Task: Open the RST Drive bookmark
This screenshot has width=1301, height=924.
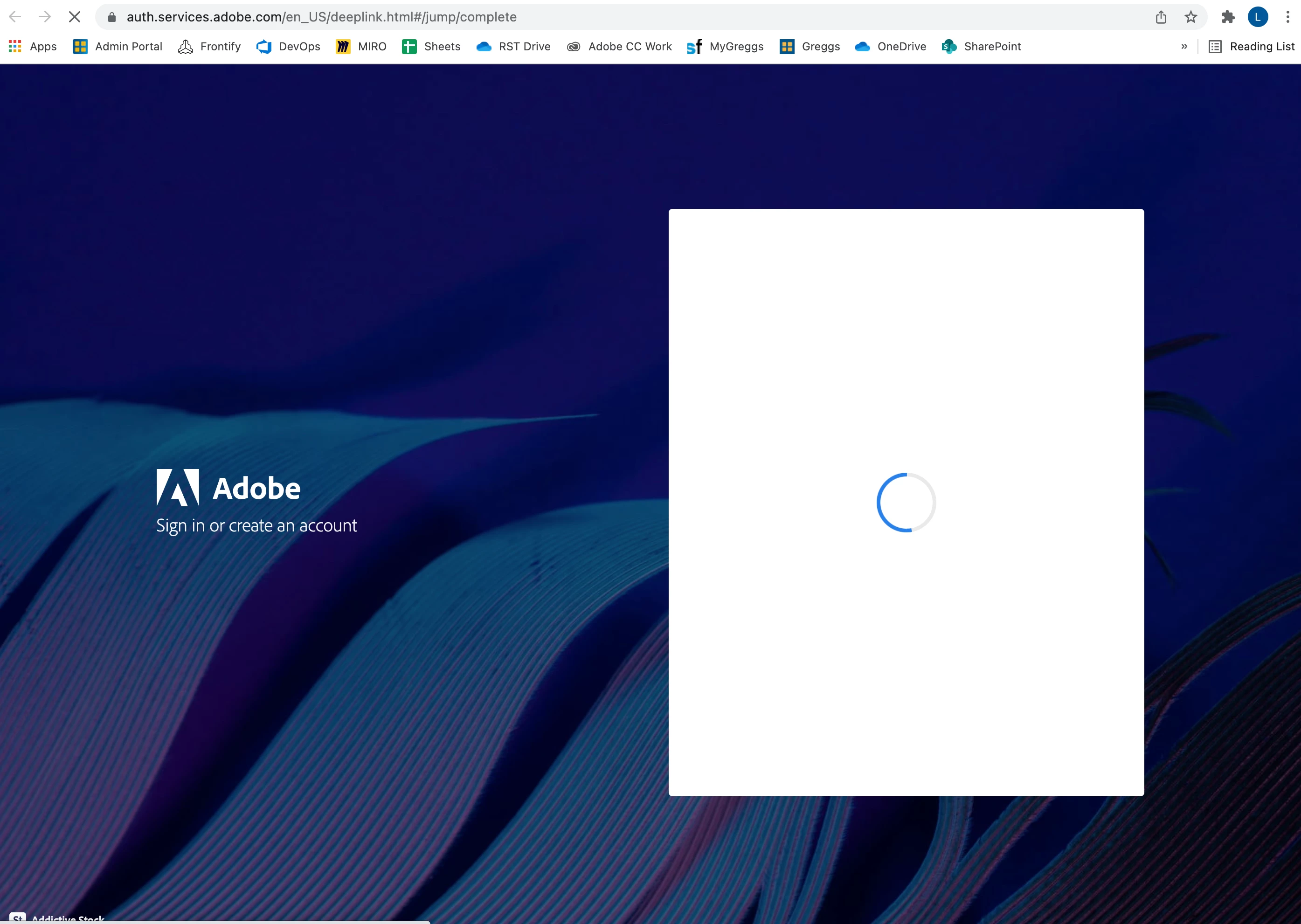Action: click(513, 47)
